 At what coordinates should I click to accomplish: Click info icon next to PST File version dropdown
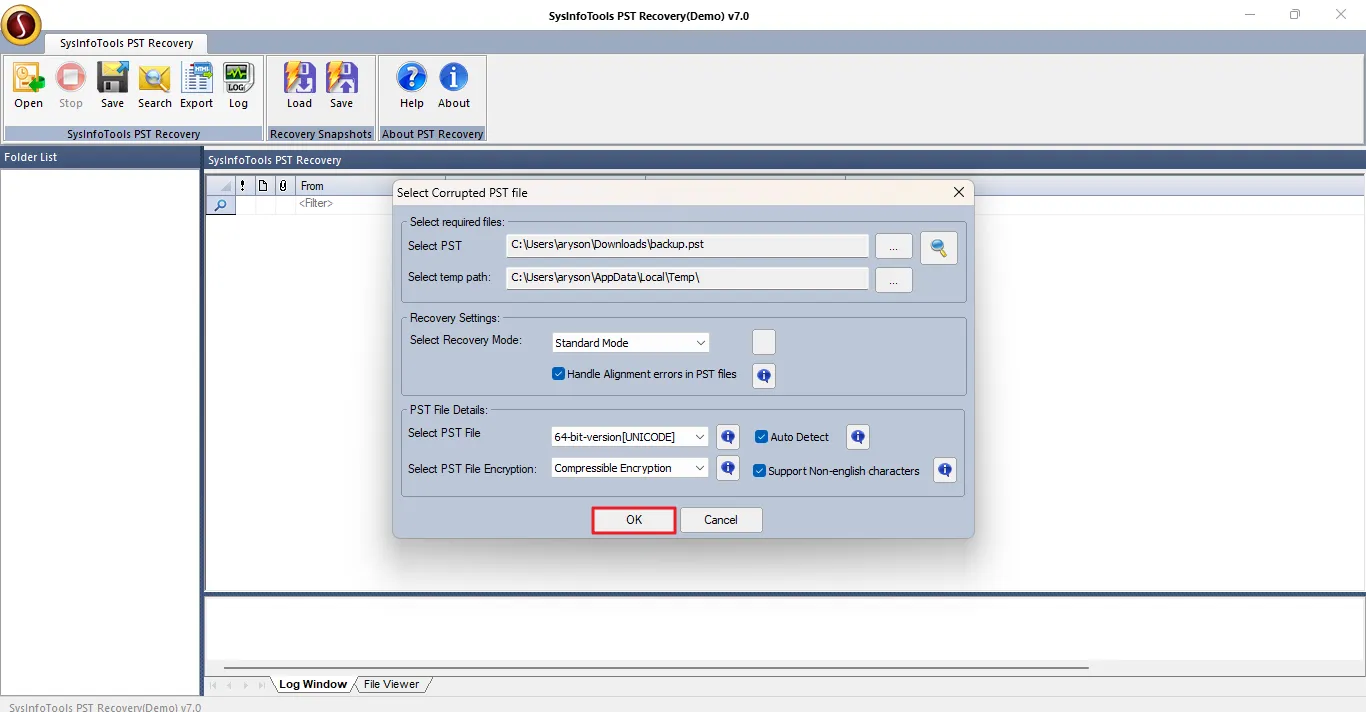tap(728, 437)
